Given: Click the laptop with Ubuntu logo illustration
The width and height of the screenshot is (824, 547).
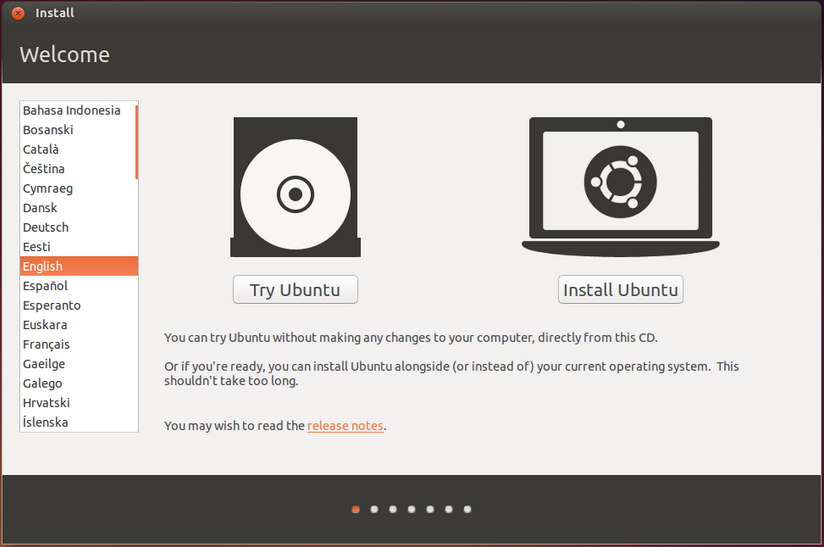Looking at the screenshot, I should click(621, 187).
